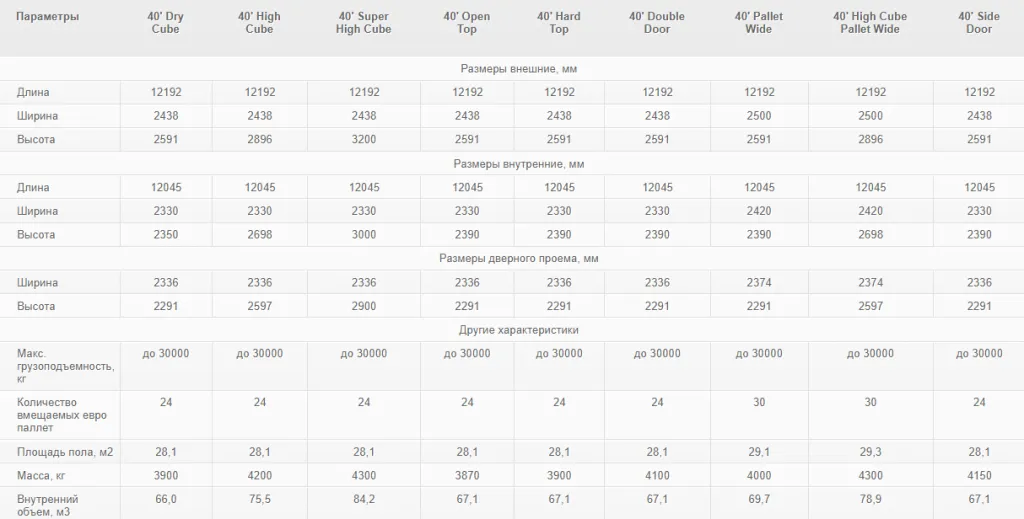Image resolution: width=1024 pixels, height=519 pixels.
Task: Select the 40' High Cube Pallet Wide header
Action: click(x=870, y=23)
